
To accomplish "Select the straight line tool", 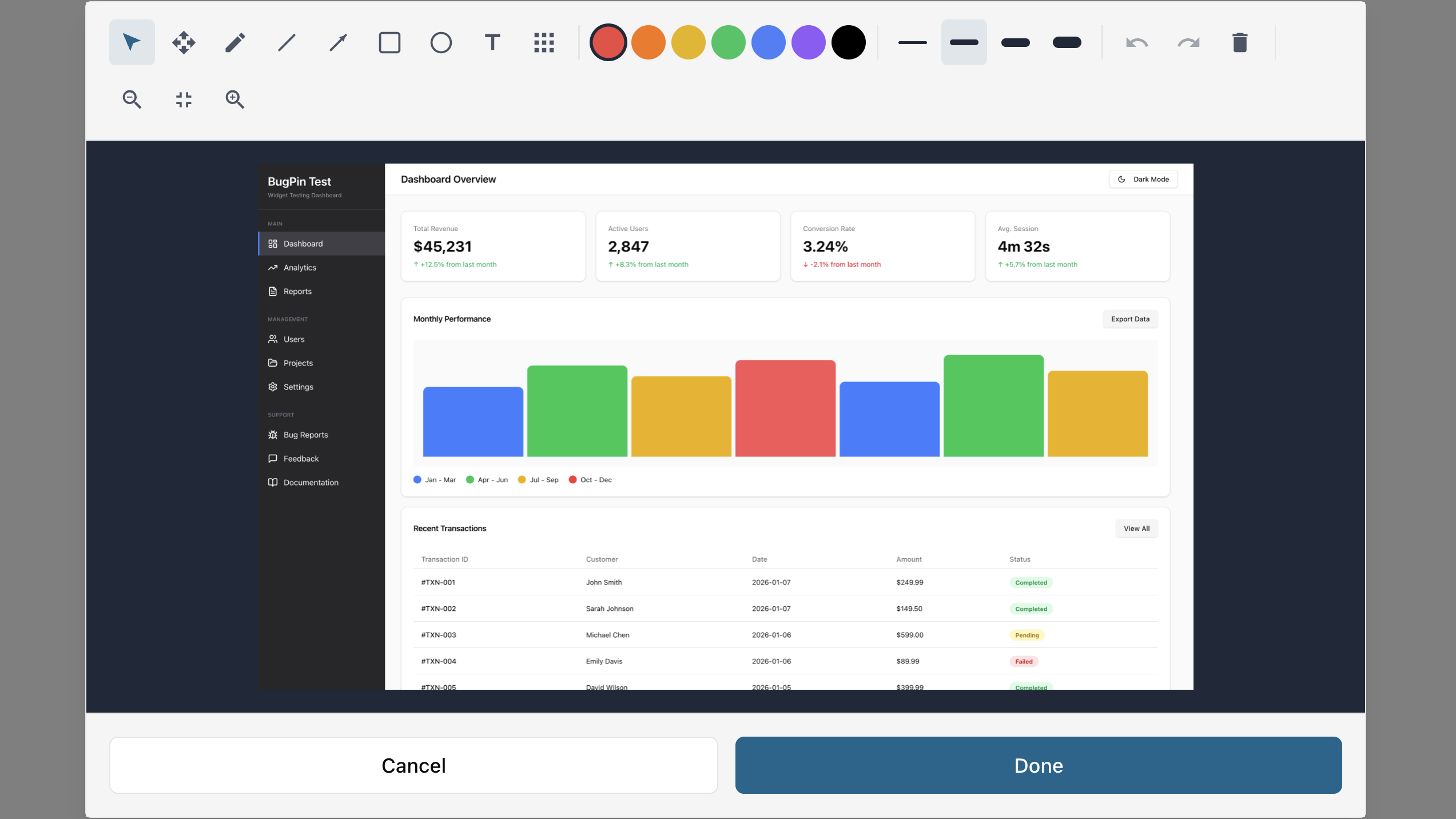I will (287, 42).
